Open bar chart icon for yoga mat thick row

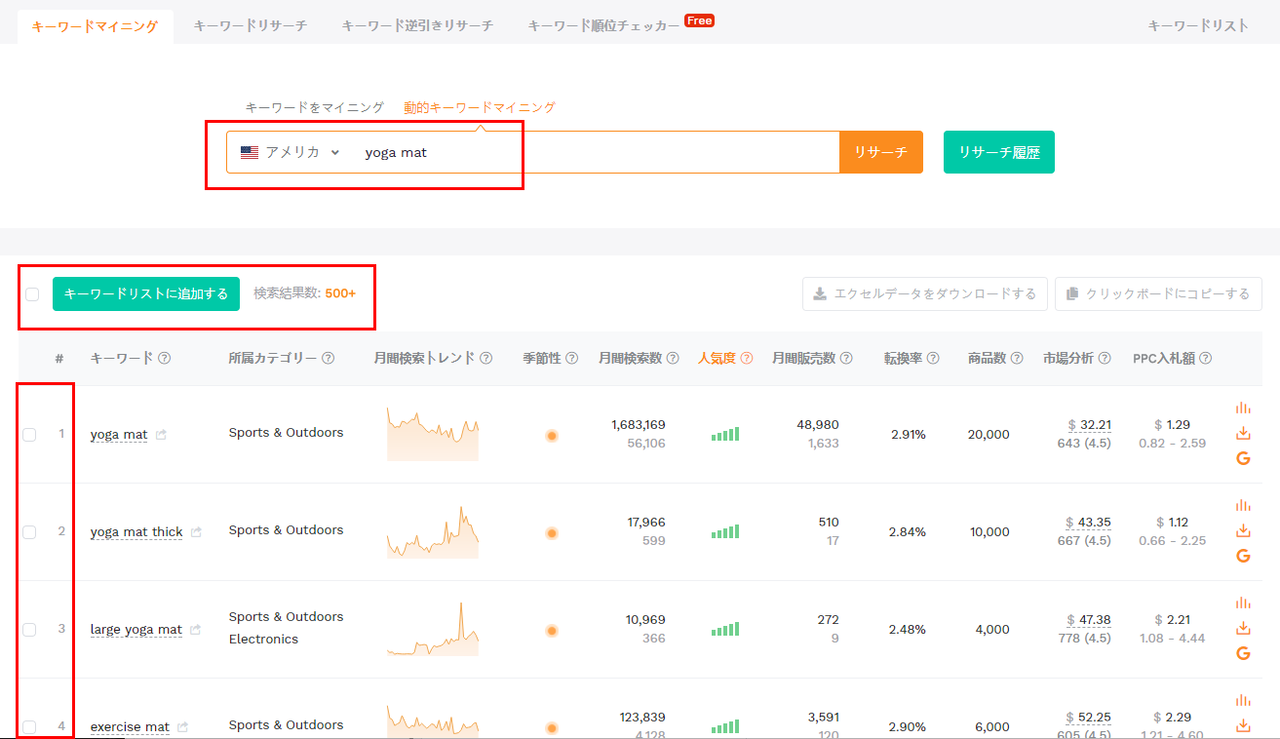(1243, 505)
